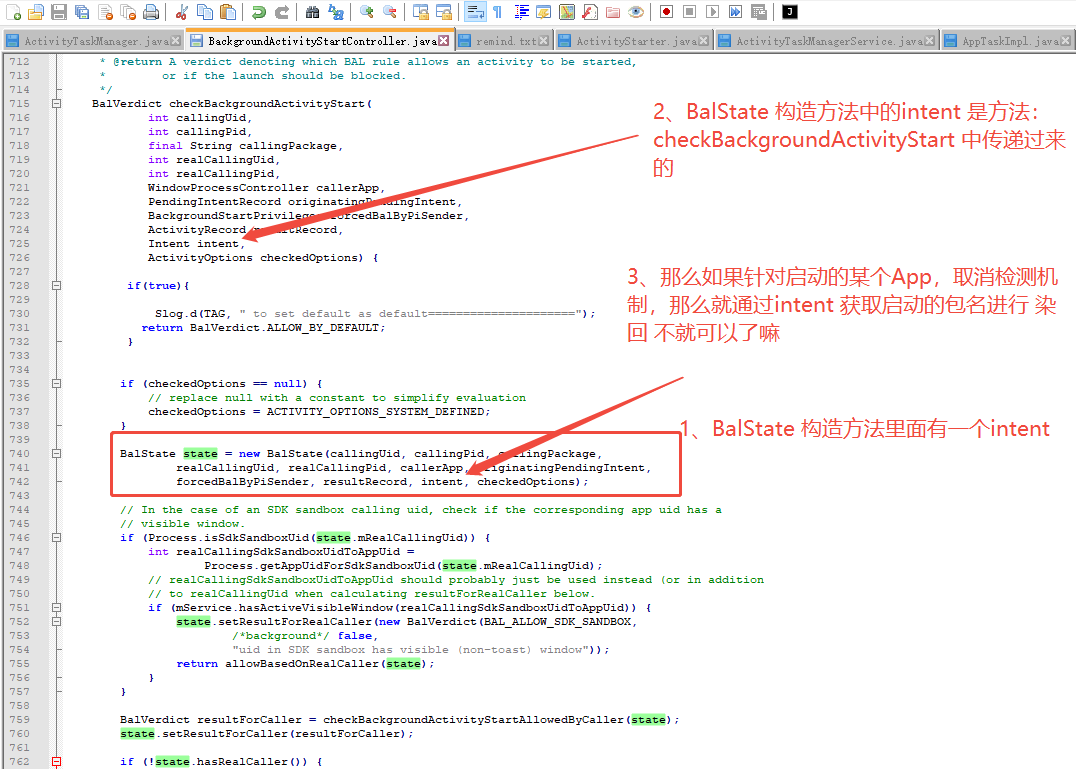Open document map panel

(x=567, y=12)
